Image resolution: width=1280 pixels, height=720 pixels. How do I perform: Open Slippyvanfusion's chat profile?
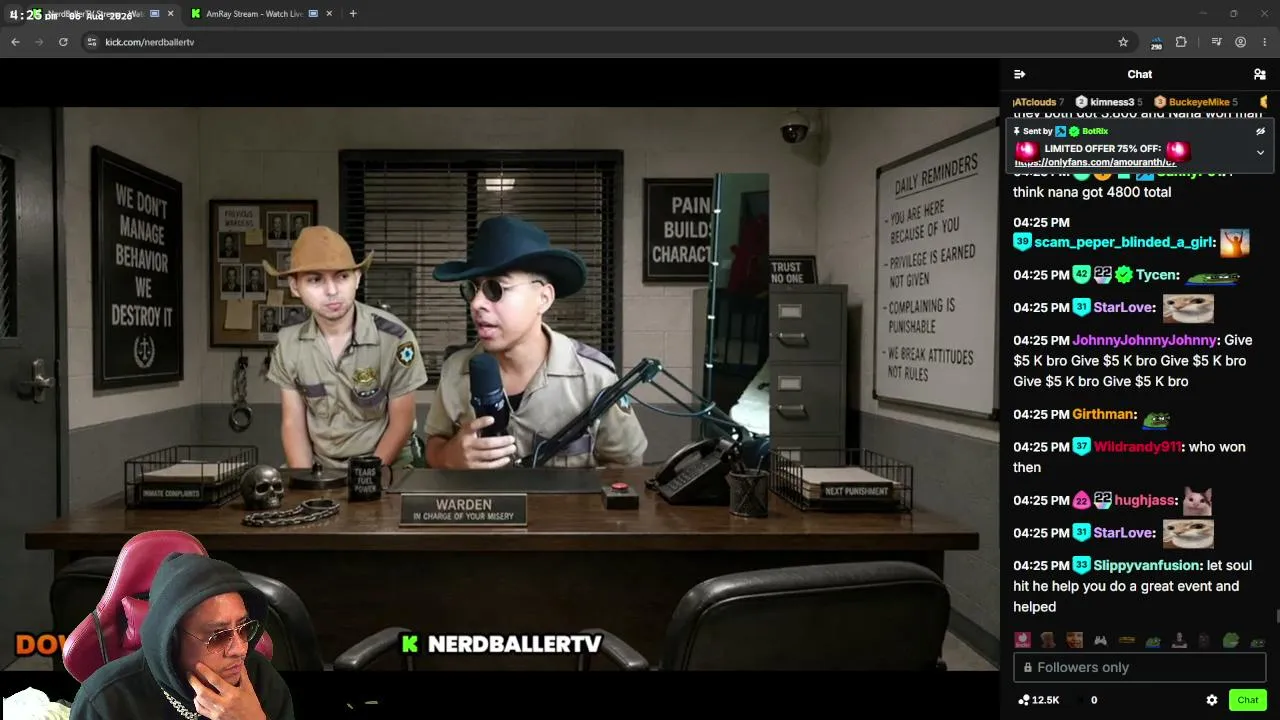pos(1147,565)
